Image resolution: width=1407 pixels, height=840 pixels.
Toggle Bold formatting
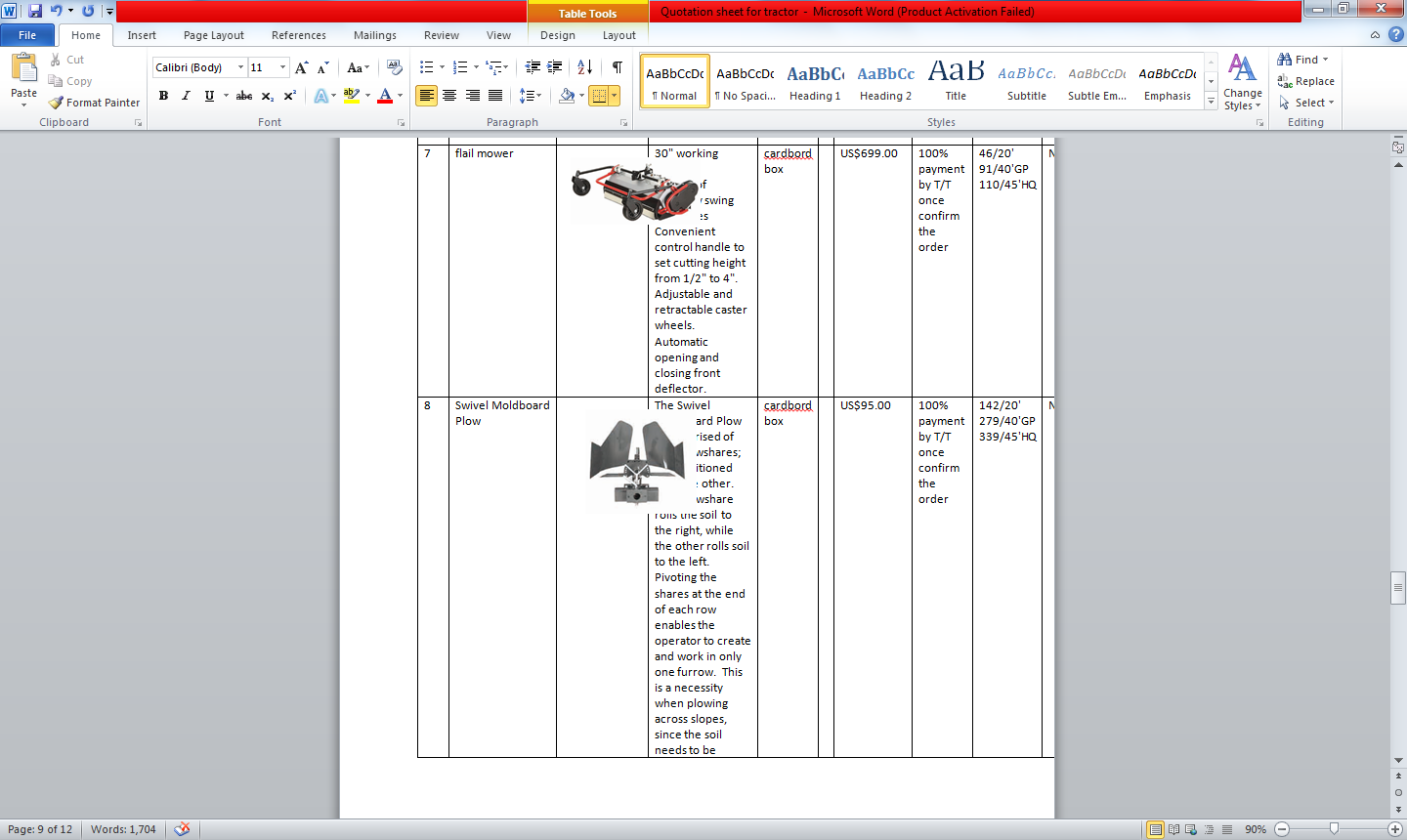pyautogui.click(x=163, y=96)
